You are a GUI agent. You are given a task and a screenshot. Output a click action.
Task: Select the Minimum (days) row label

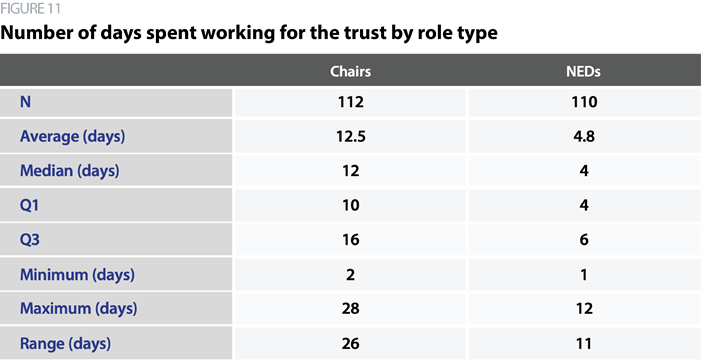[x=77, y=274]
